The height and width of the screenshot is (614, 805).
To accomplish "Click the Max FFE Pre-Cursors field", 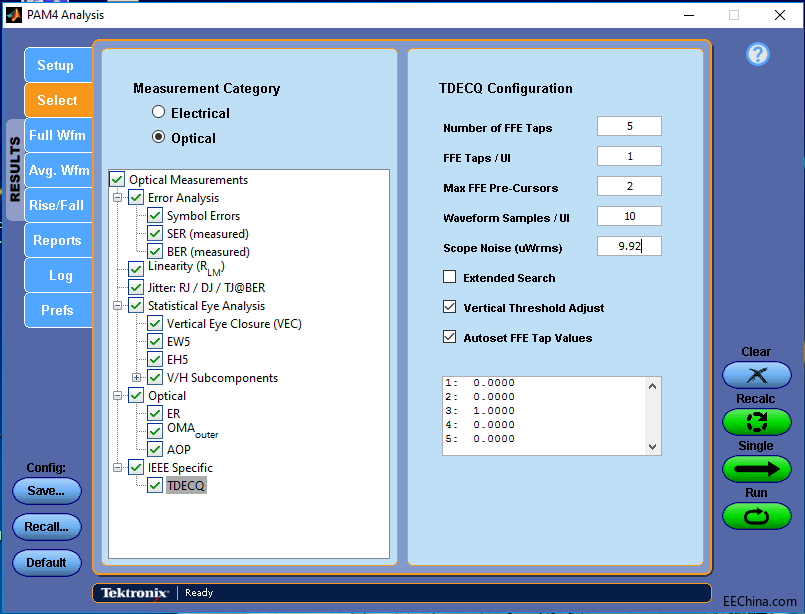I will coord(629,186).
